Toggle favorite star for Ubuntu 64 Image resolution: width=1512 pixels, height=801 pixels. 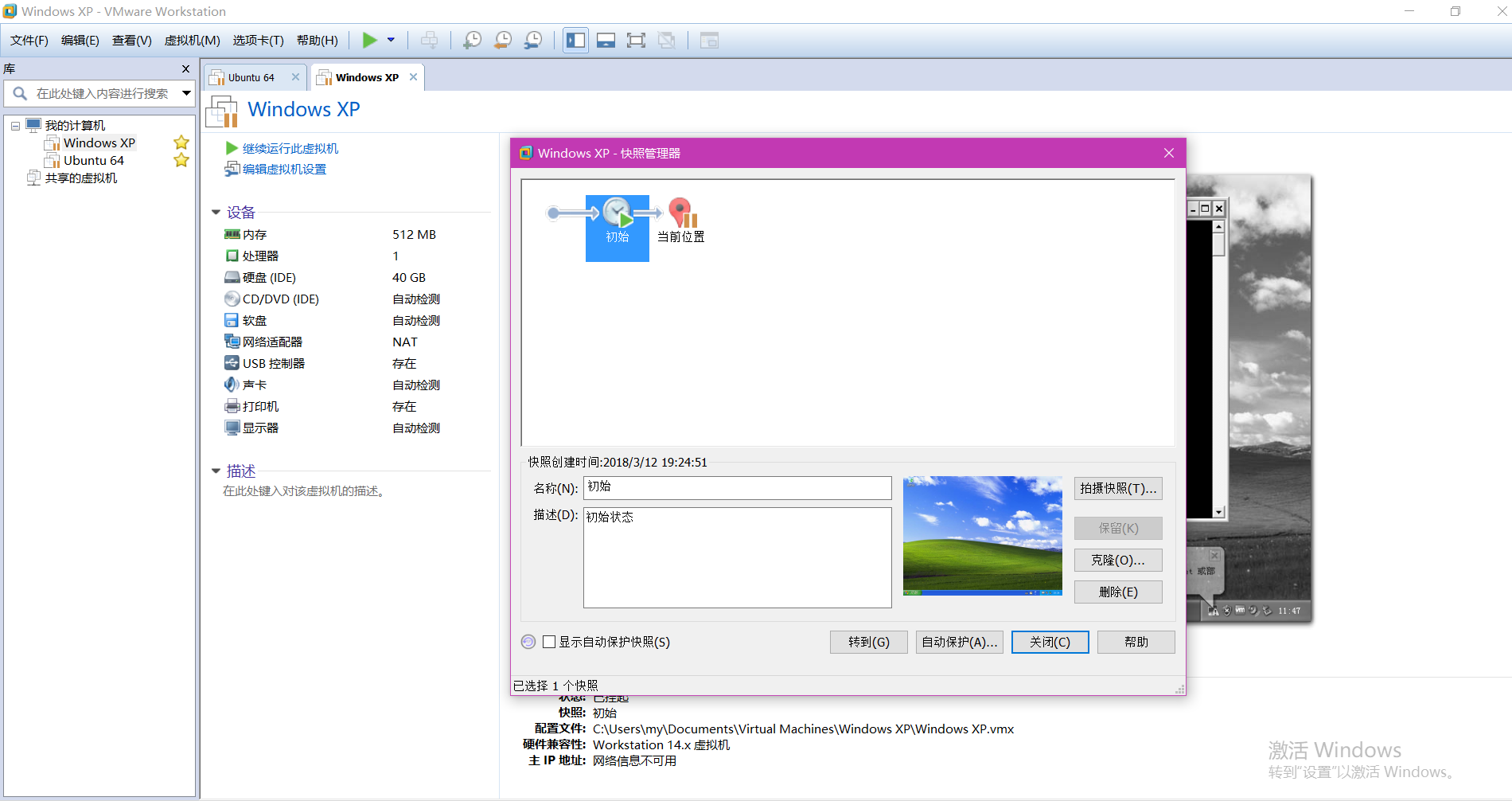181,161
